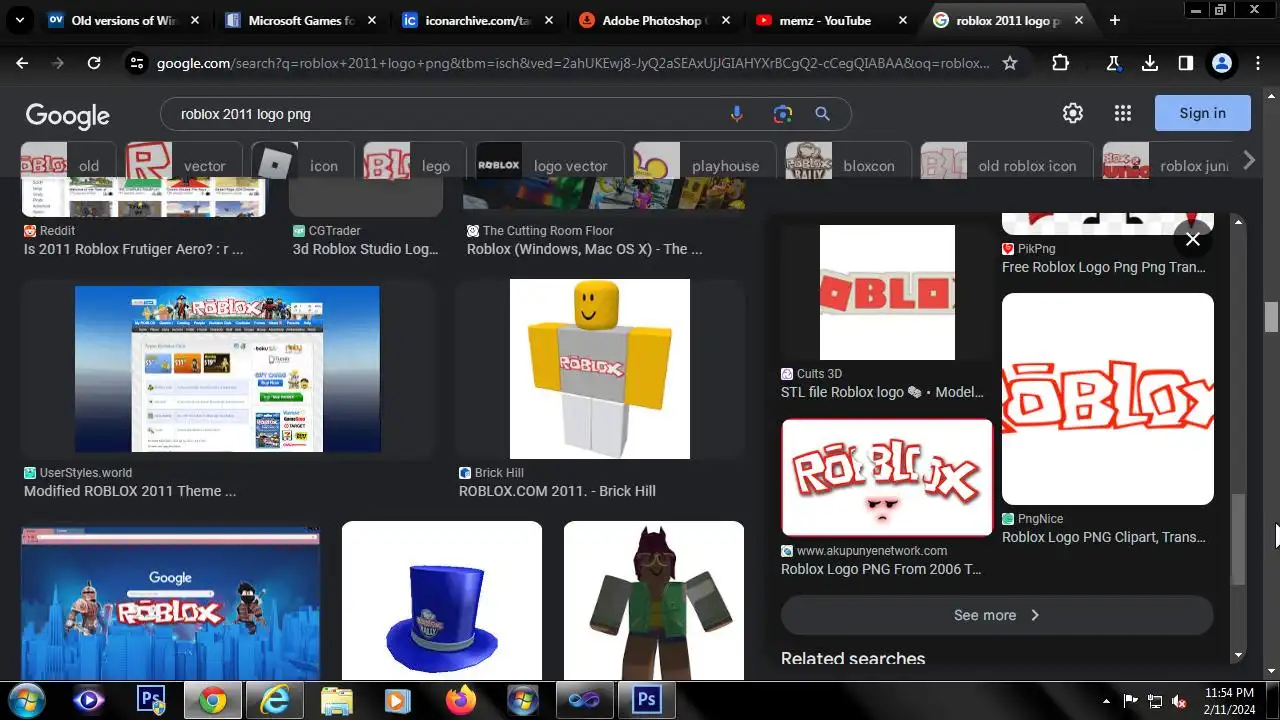Image resolution: width=1280 pixels, height=720 pixels.
Task: Filter results by old roblox icon chip
Action: coord(1006,163)
